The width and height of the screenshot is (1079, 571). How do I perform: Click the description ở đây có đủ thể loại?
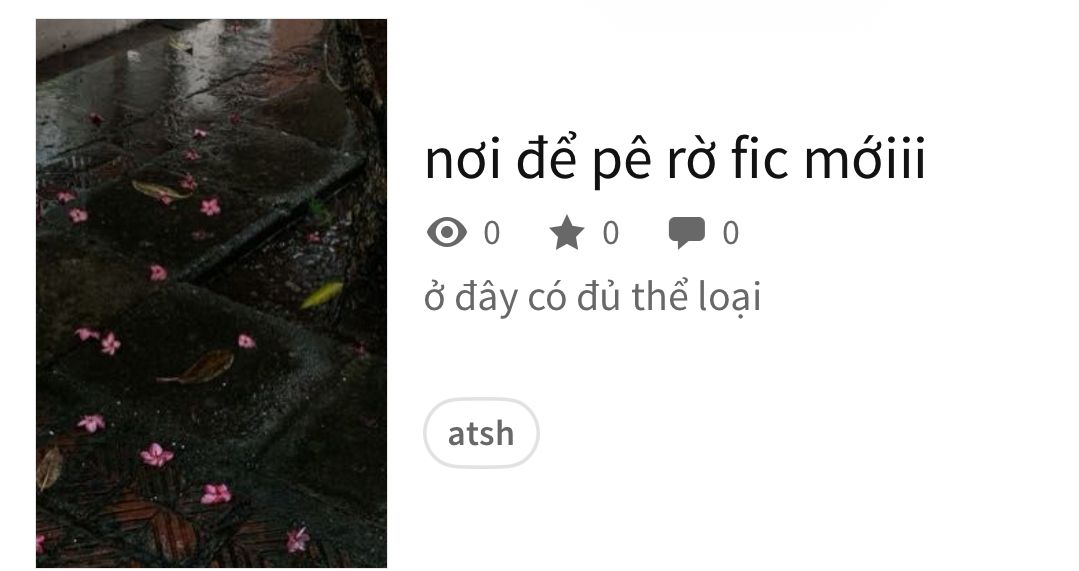(x=592, y=298)
